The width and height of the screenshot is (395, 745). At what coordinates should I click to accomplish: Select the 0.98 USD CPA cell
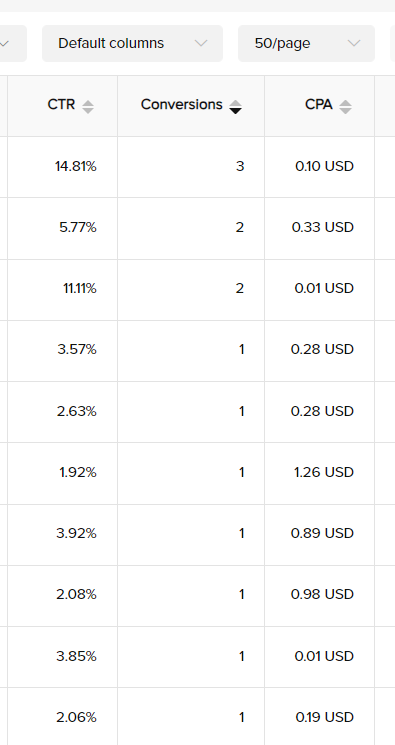click(319, 595)
